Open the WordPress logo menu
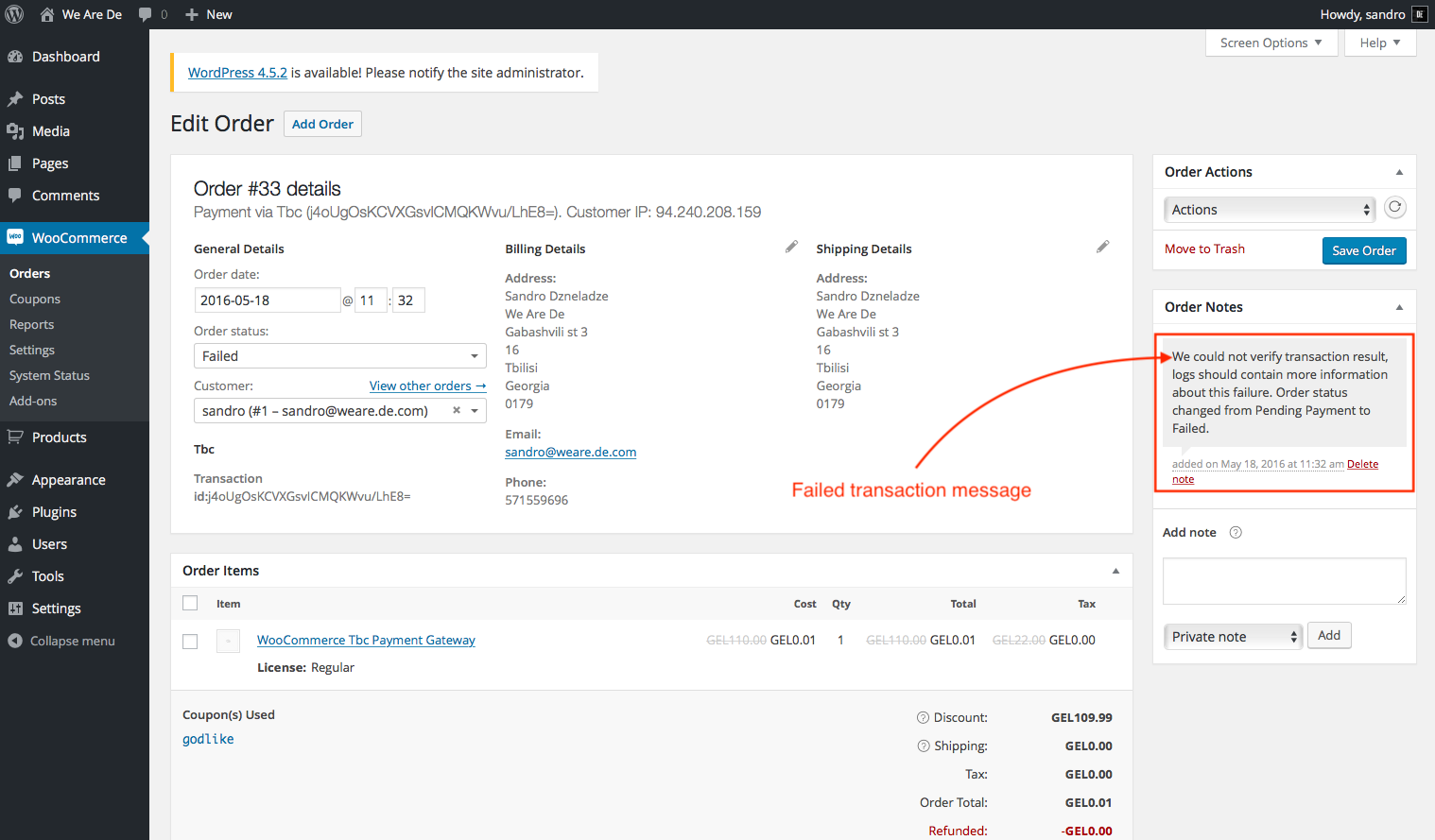This screenshot has width=1435, height=840. coord(14,14)
